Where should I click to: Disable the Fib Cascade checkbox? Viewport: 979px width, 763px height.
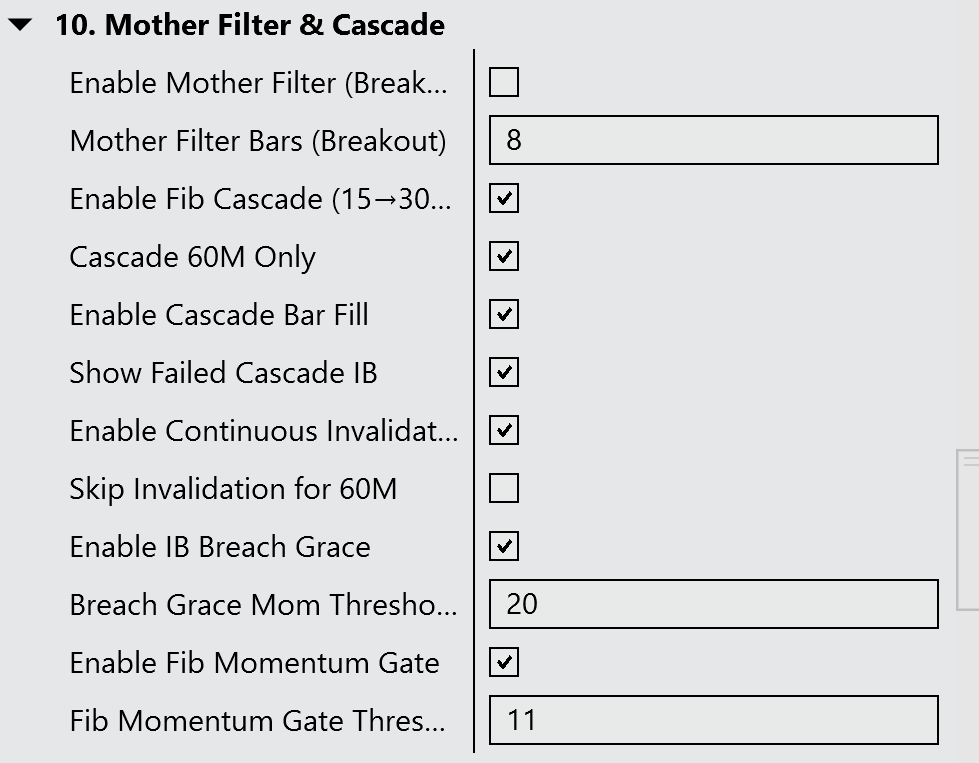click(504, 198)
